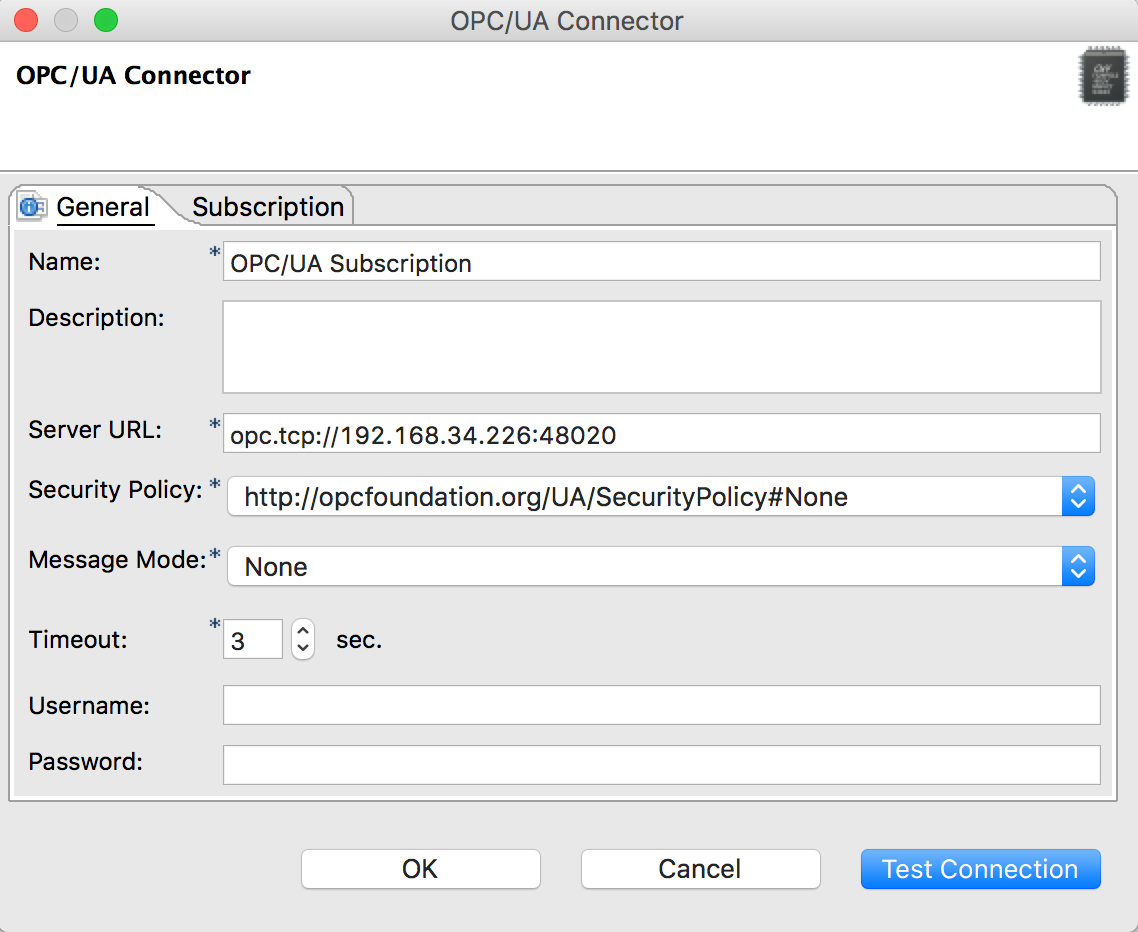The image size is (1138, 932).
Task: Click the "Description:" label
Action: click(x=97, y=318)
